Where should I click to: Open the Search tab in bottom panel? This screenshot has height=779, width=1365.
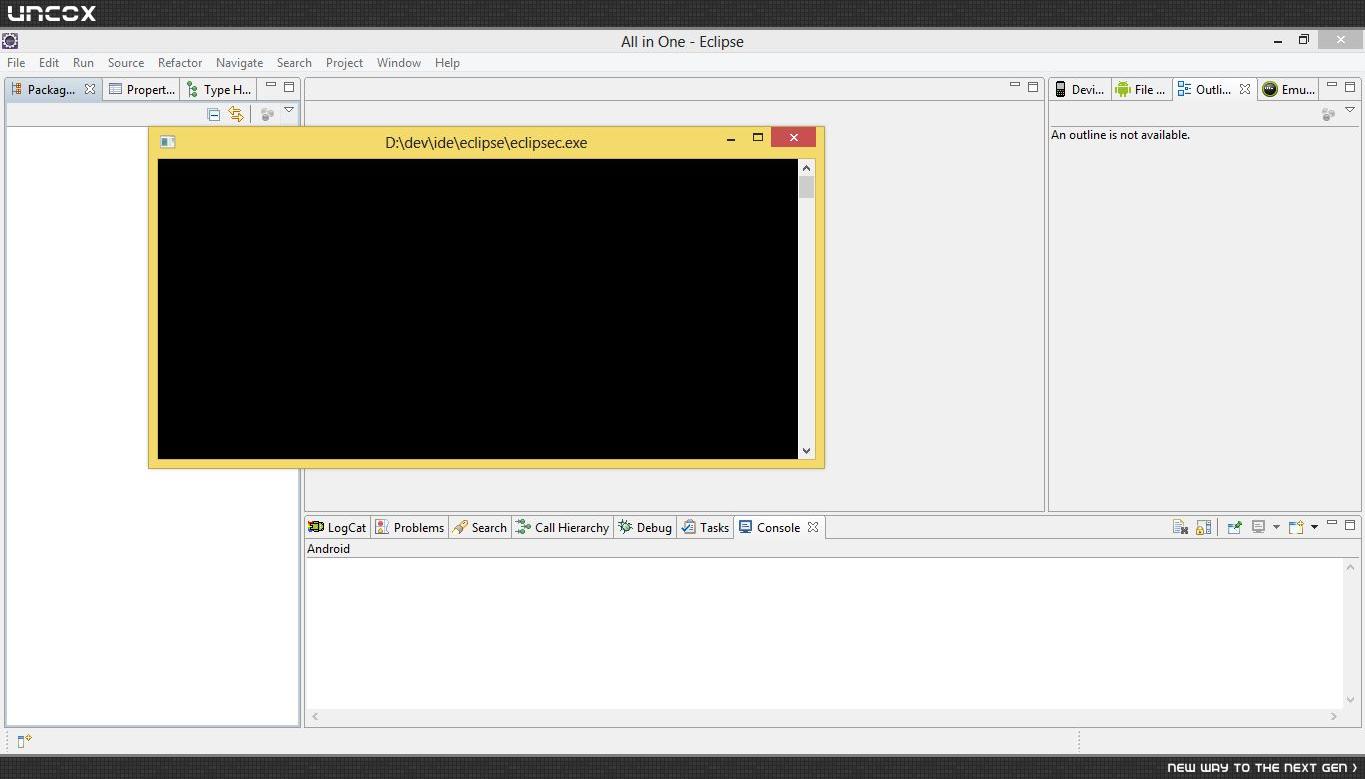click(x=480, y=527)
